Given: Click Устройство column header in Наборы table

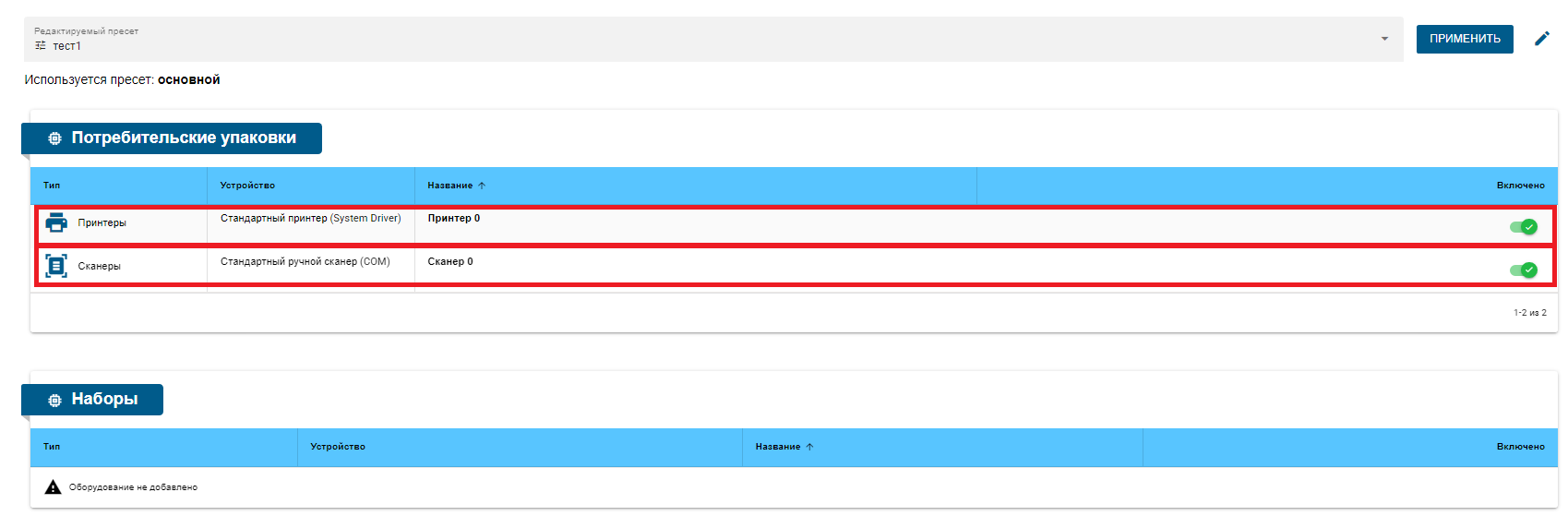Looking at the screenshot, I should (338, 447).
